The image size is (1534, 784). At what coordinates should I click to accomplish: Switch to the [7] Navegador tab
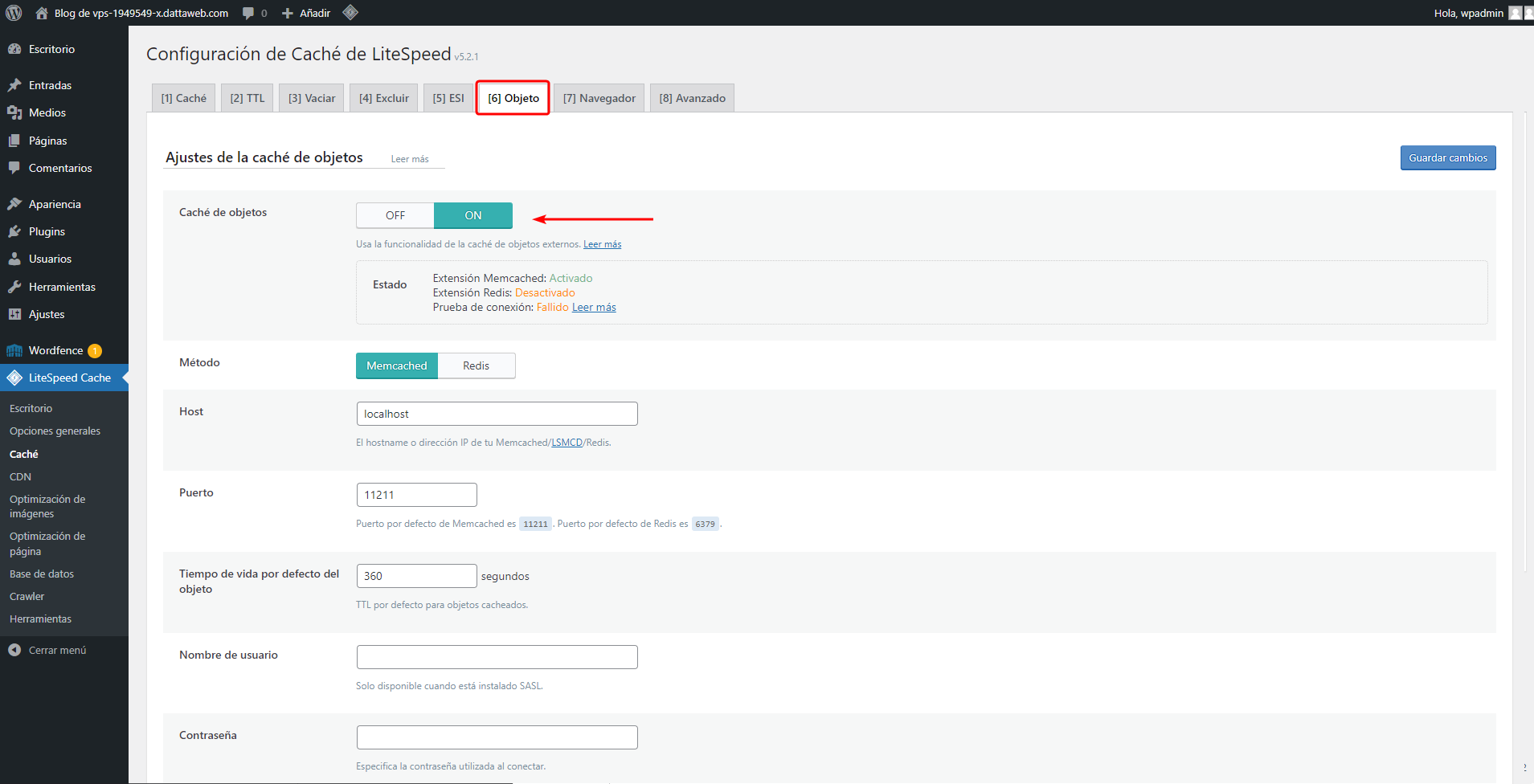pos(599,98)
